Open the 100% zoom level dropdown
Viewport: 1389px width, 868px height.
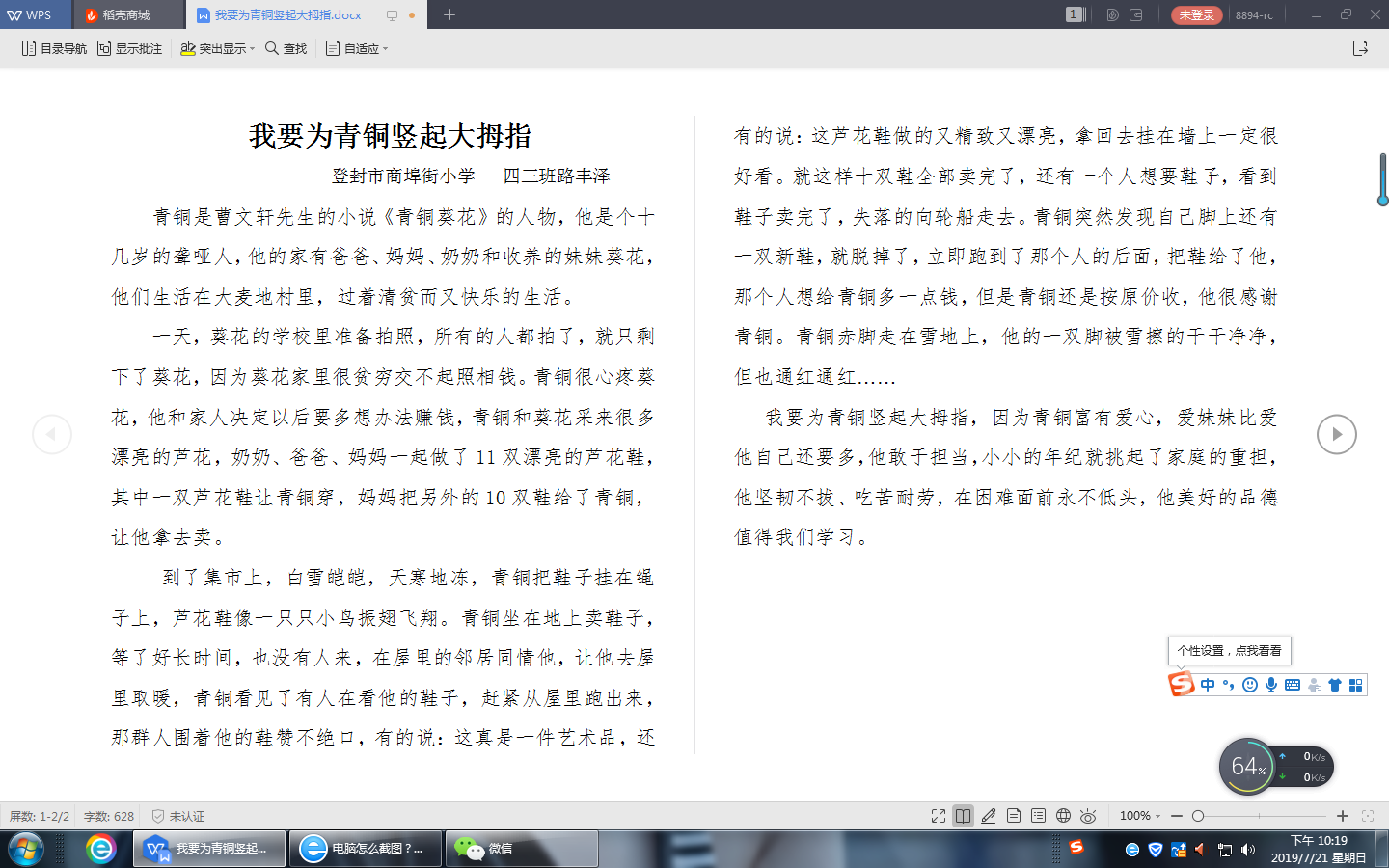[1140, 816]
